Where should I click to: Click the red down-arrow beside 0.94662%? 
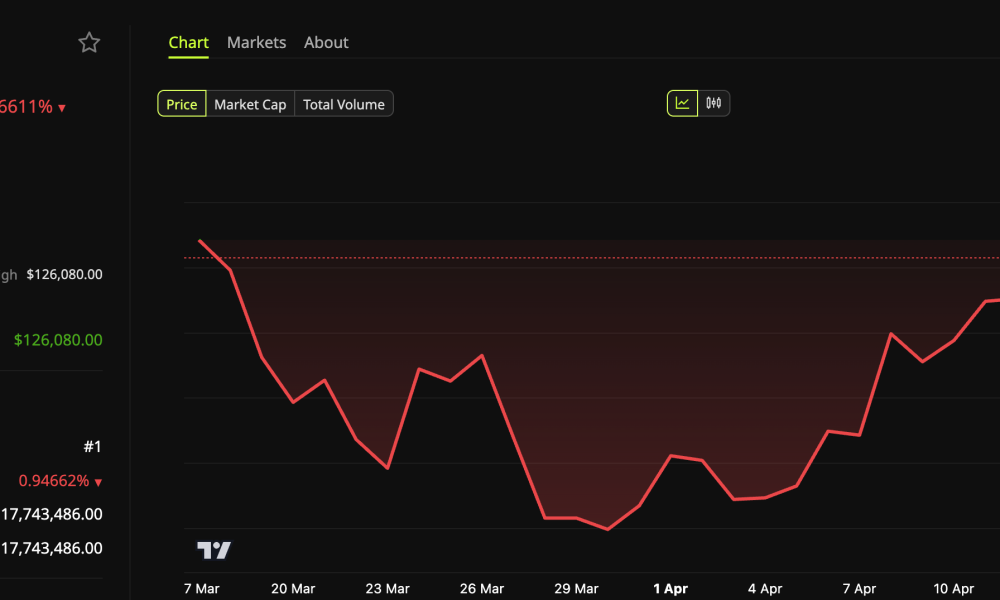(97, 481)
